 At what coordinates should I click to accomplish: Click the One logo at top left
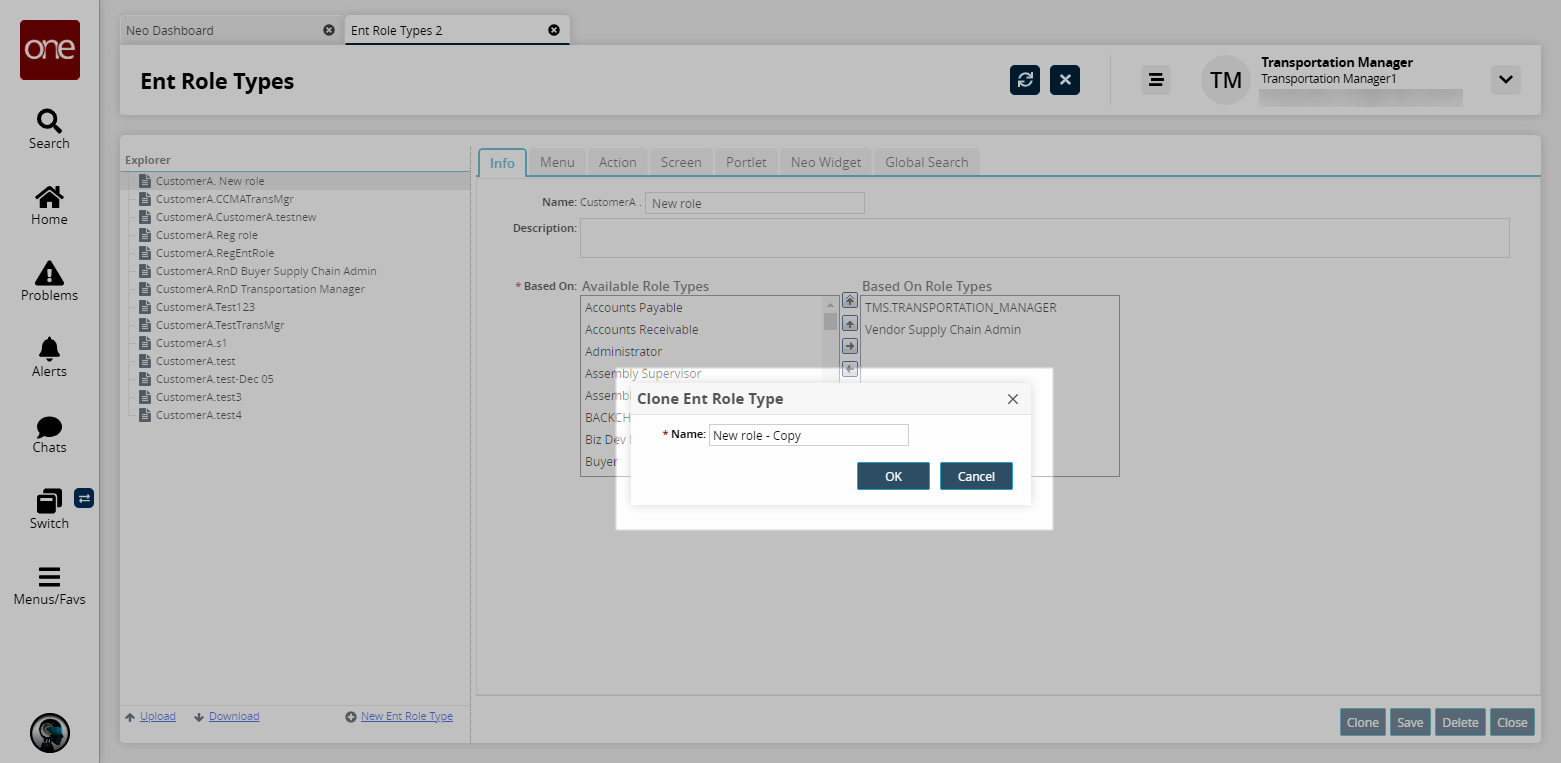(x=50, y=50)
